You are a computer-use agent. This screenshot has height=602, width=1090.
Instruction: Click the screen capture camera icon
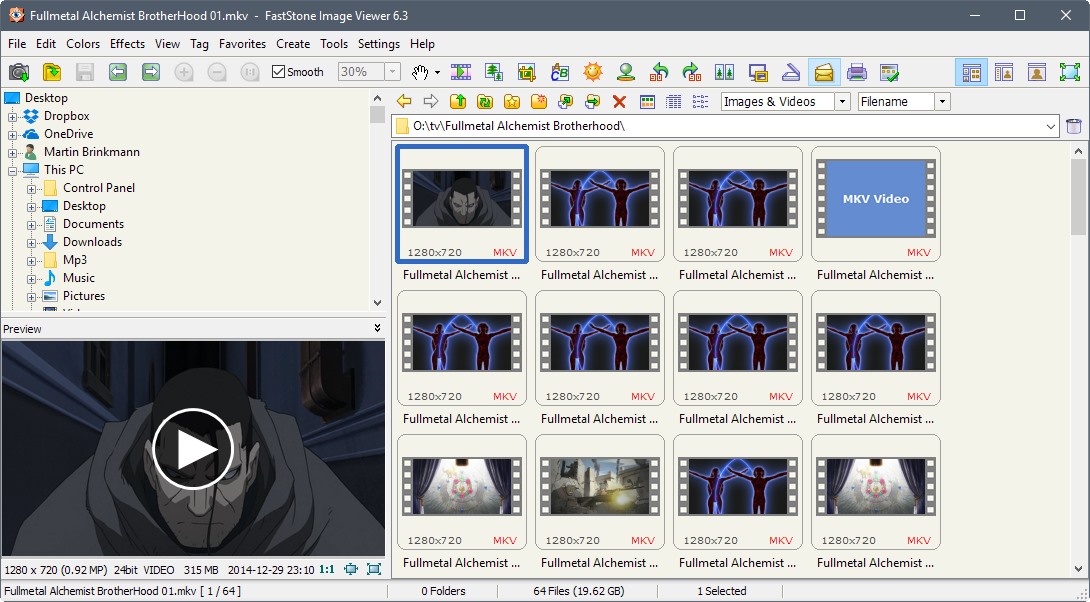(x=19, y=72)
